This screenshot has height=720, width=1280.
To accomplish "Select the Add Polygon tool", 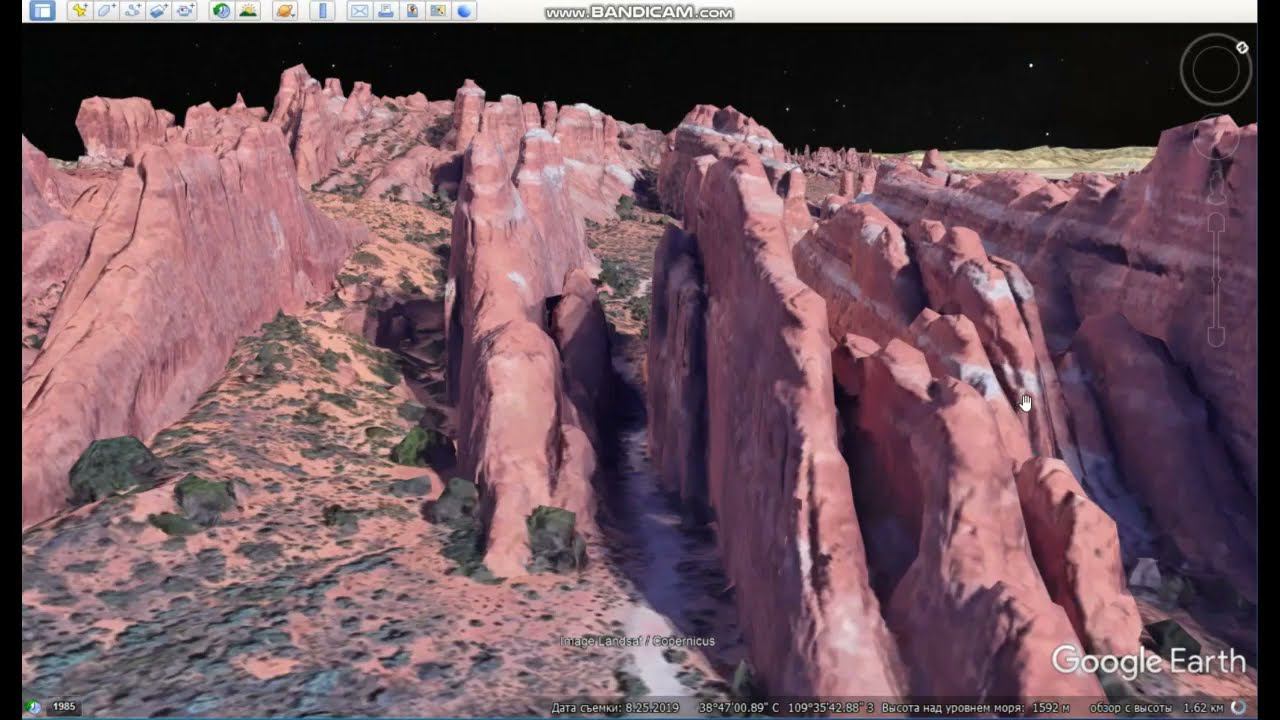I will [107, 11].
